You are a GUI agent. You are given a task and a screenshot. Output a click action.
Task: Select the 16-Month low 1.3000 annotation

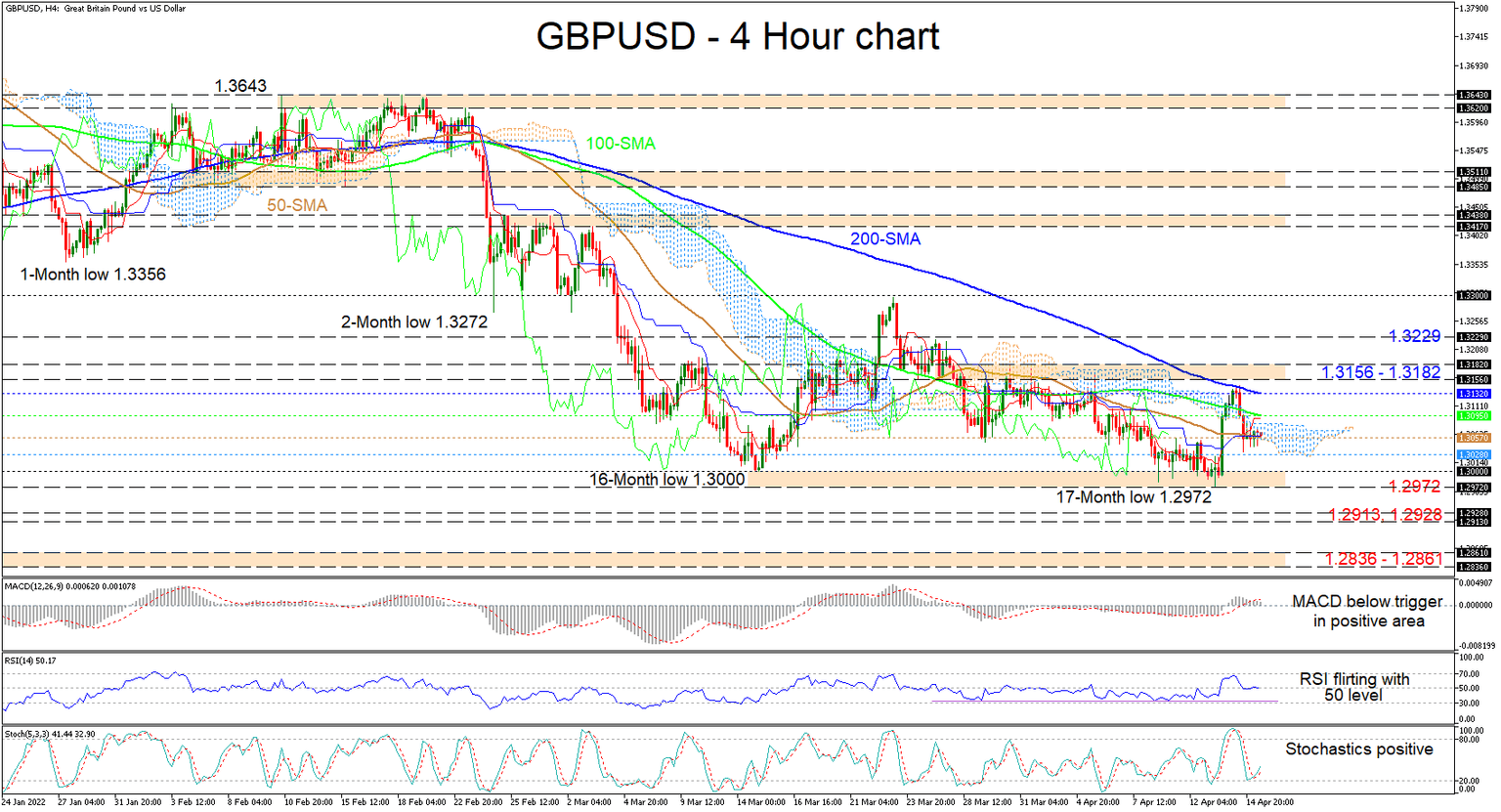(666, 479)
